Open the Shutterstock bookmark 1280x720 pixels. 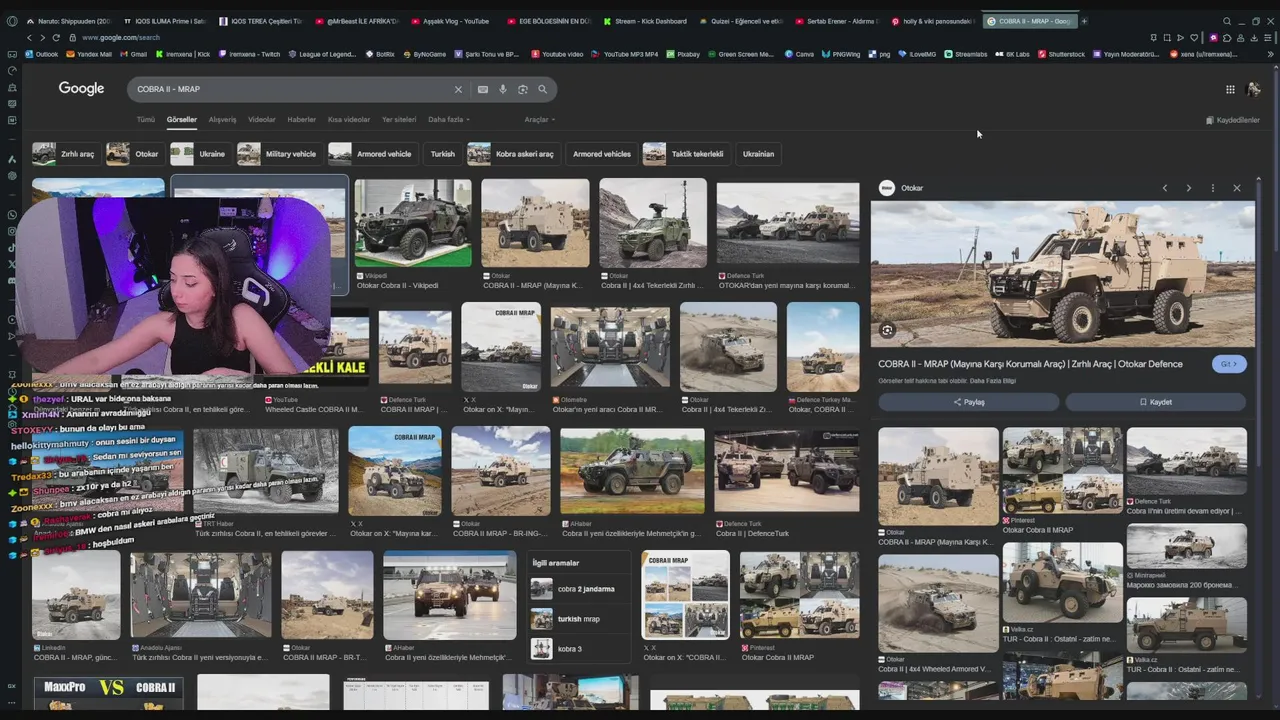click(x=1061, y=54)
